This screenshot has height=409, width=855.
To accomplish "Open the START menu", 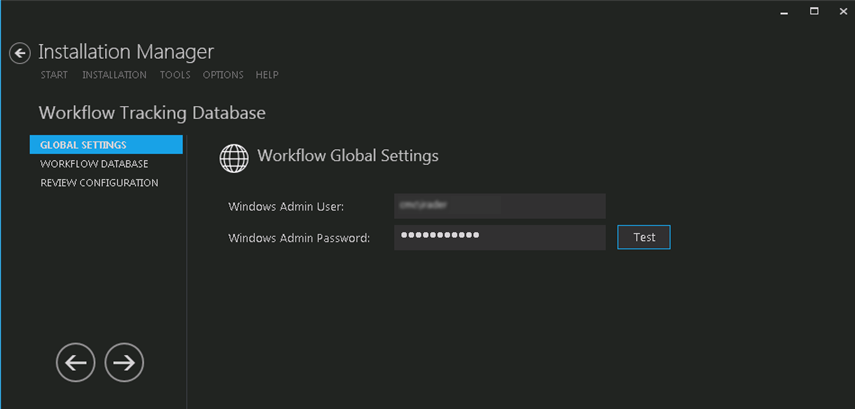I will point(54,75).
